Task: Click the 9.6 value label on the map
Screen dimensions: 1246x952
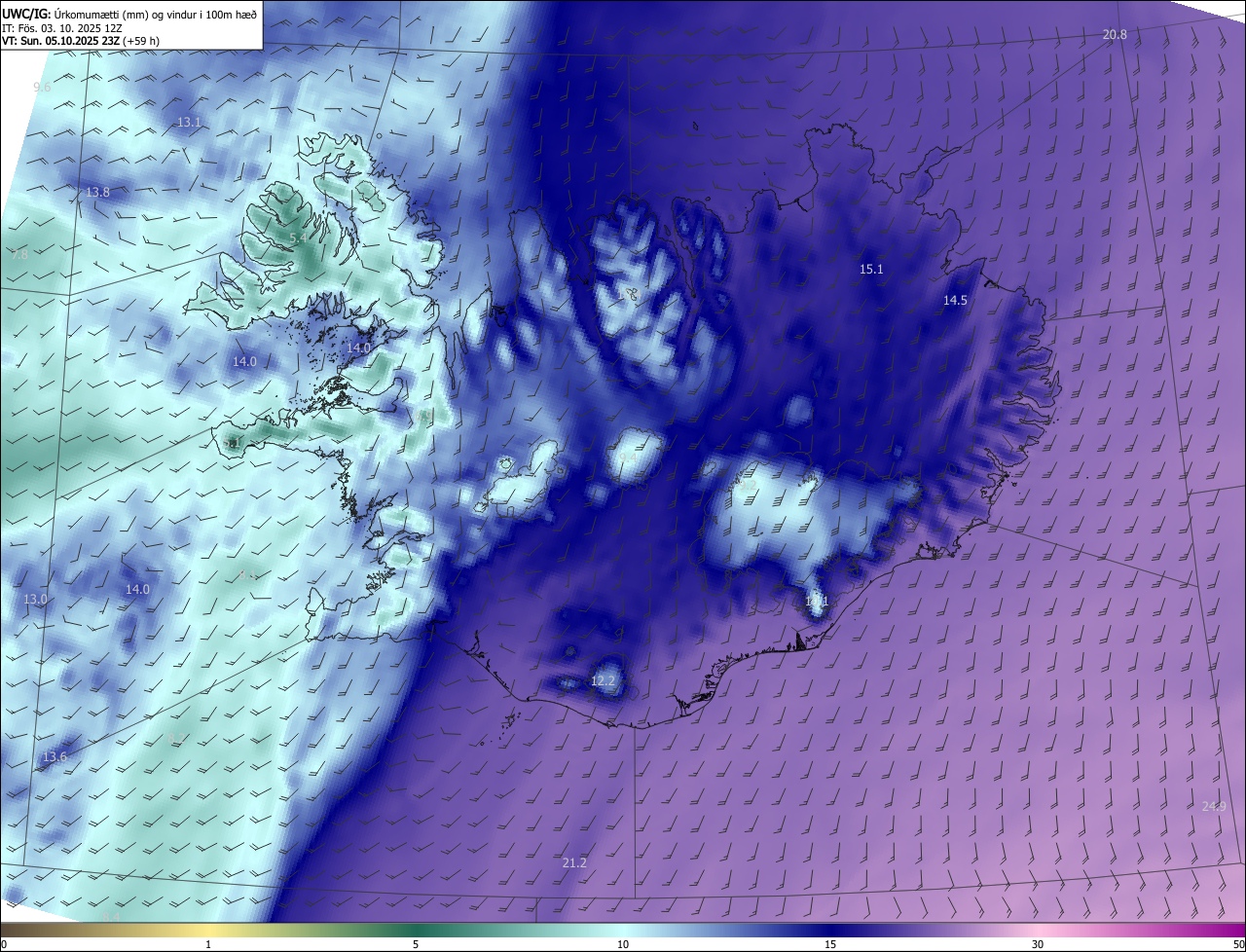Action: tap(42, 88)
